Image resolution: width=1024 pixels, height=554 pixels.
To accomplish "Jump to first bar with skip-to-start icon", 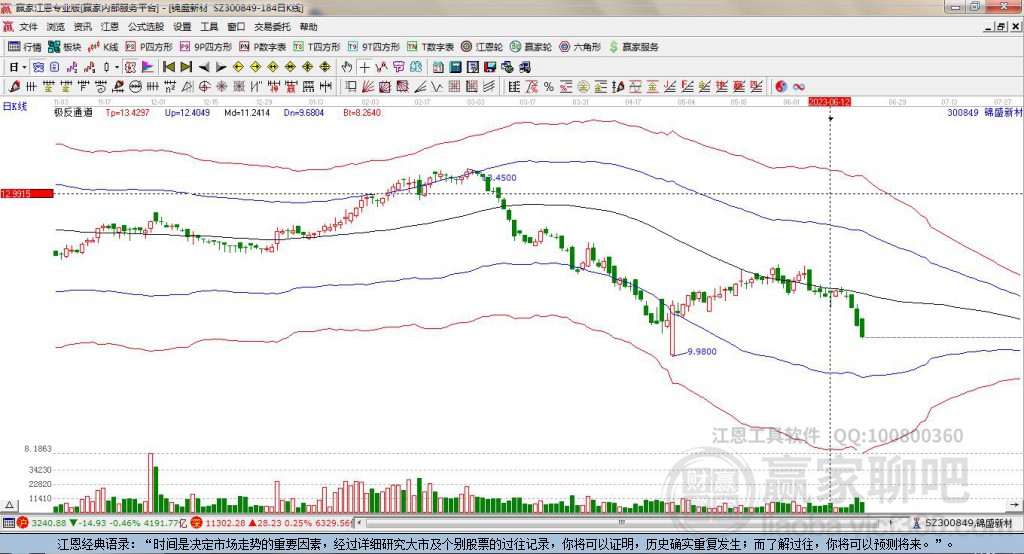I will (168, 67).
